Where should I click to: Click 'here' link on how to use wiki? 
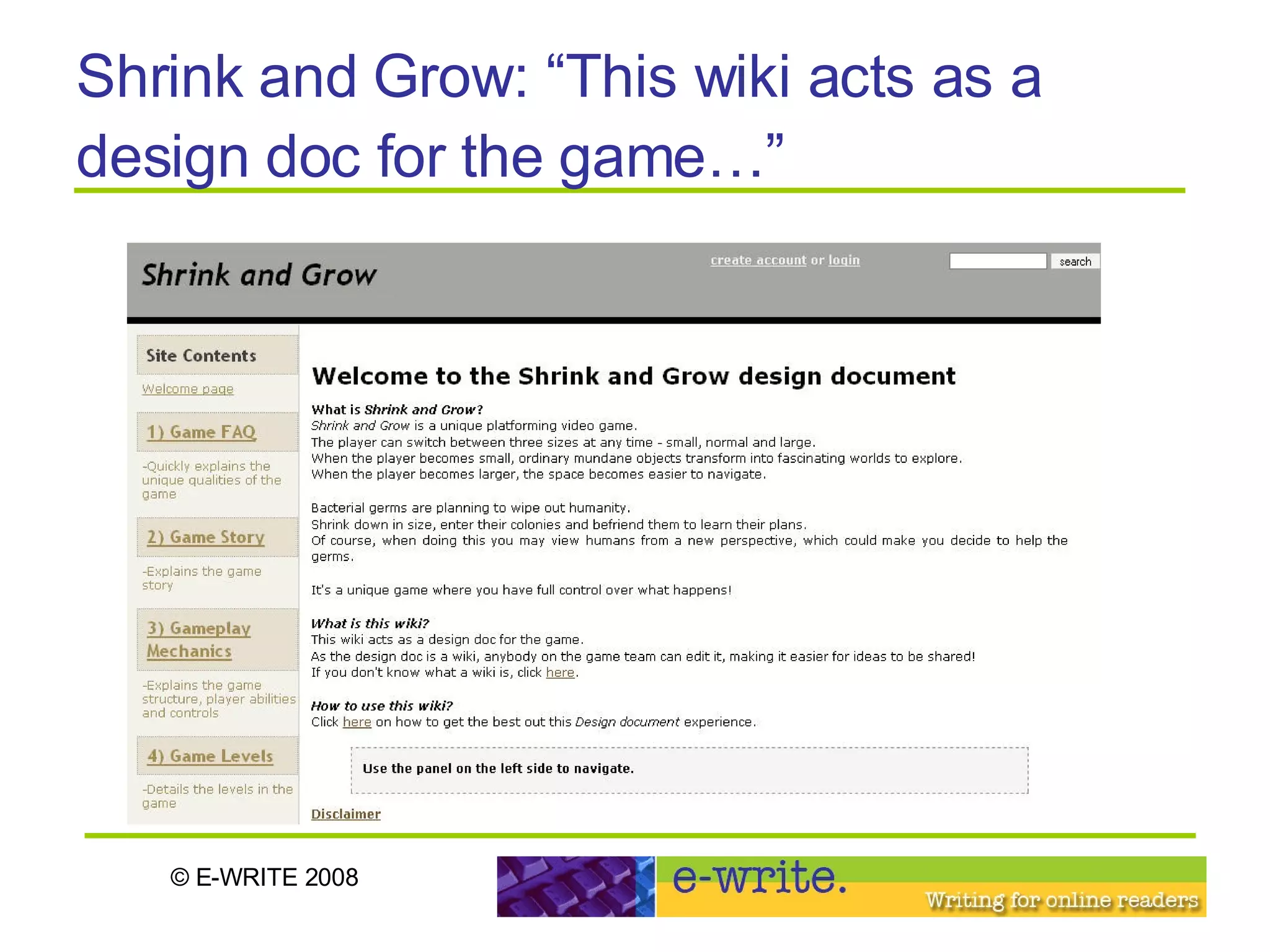357,723
